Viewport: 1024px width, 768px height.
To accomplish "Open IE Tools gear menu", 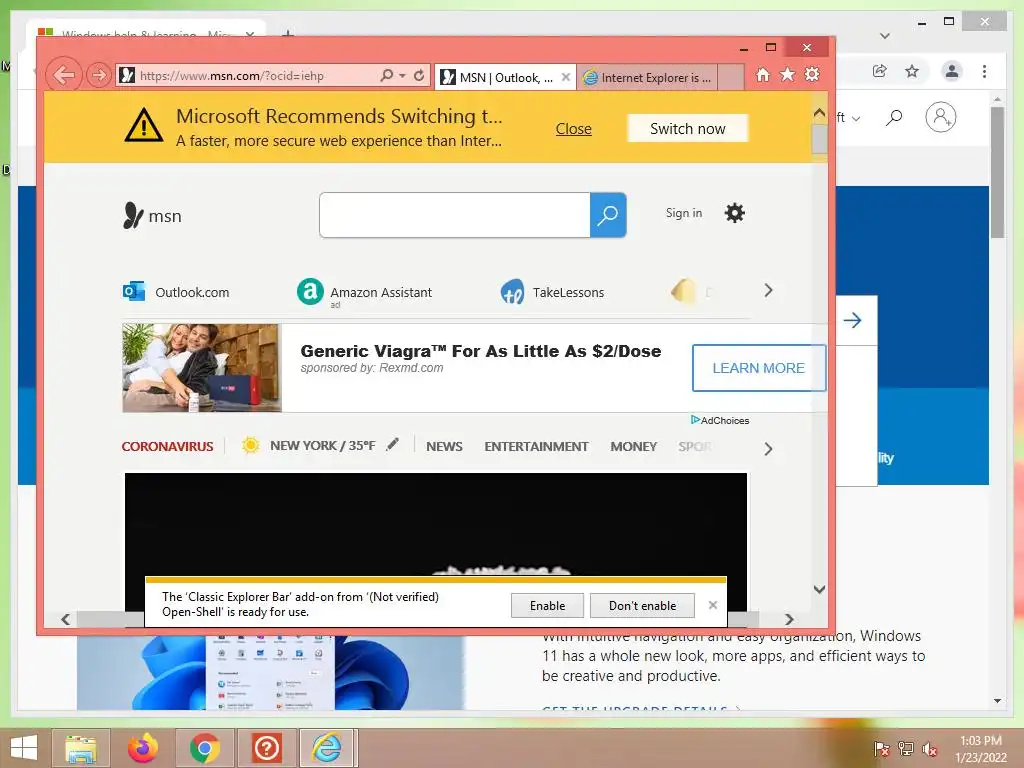I will pos(812,74).
